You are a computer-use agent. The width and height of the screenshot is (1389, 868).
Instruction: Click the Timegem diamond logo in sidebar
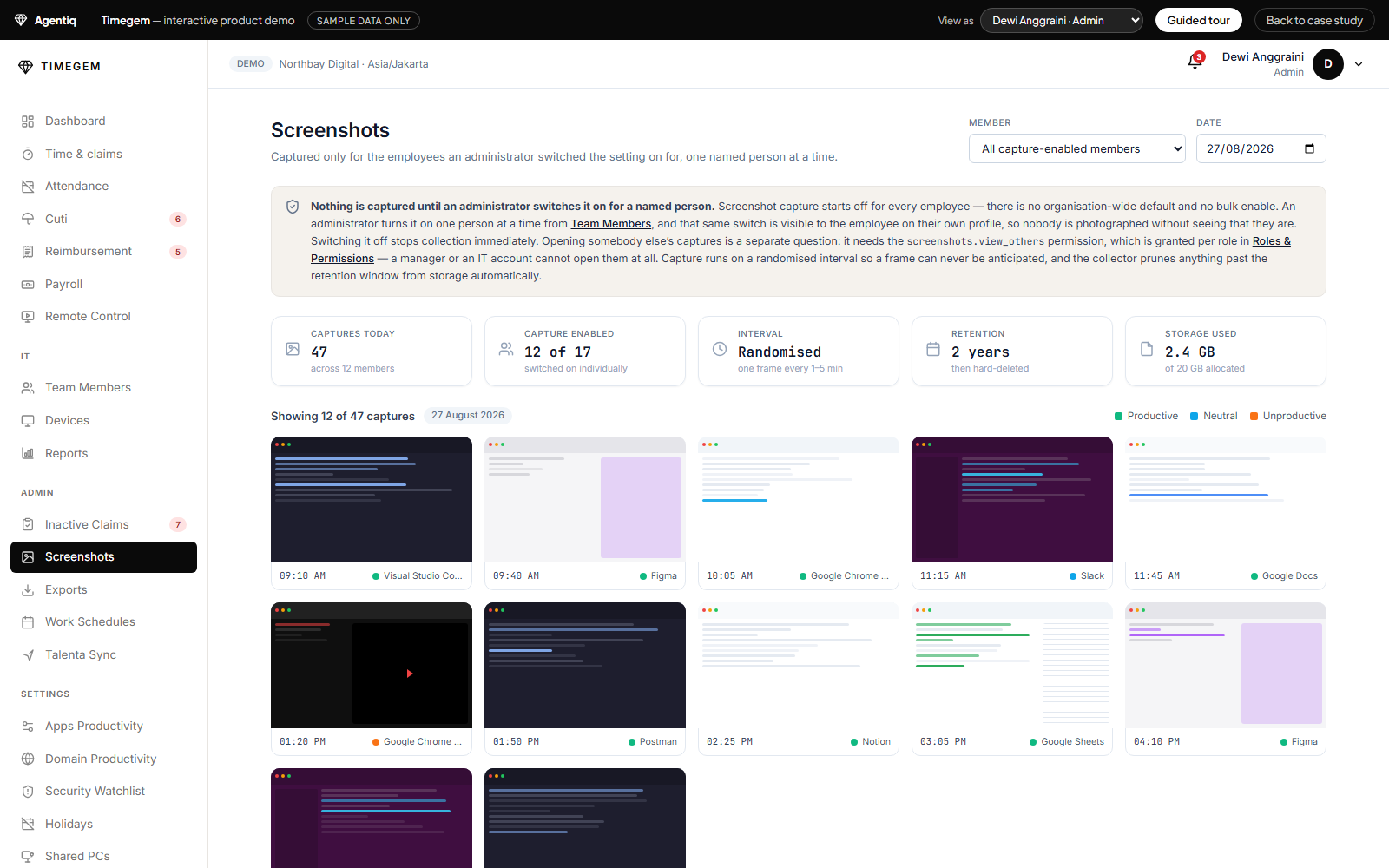point(25,67)
